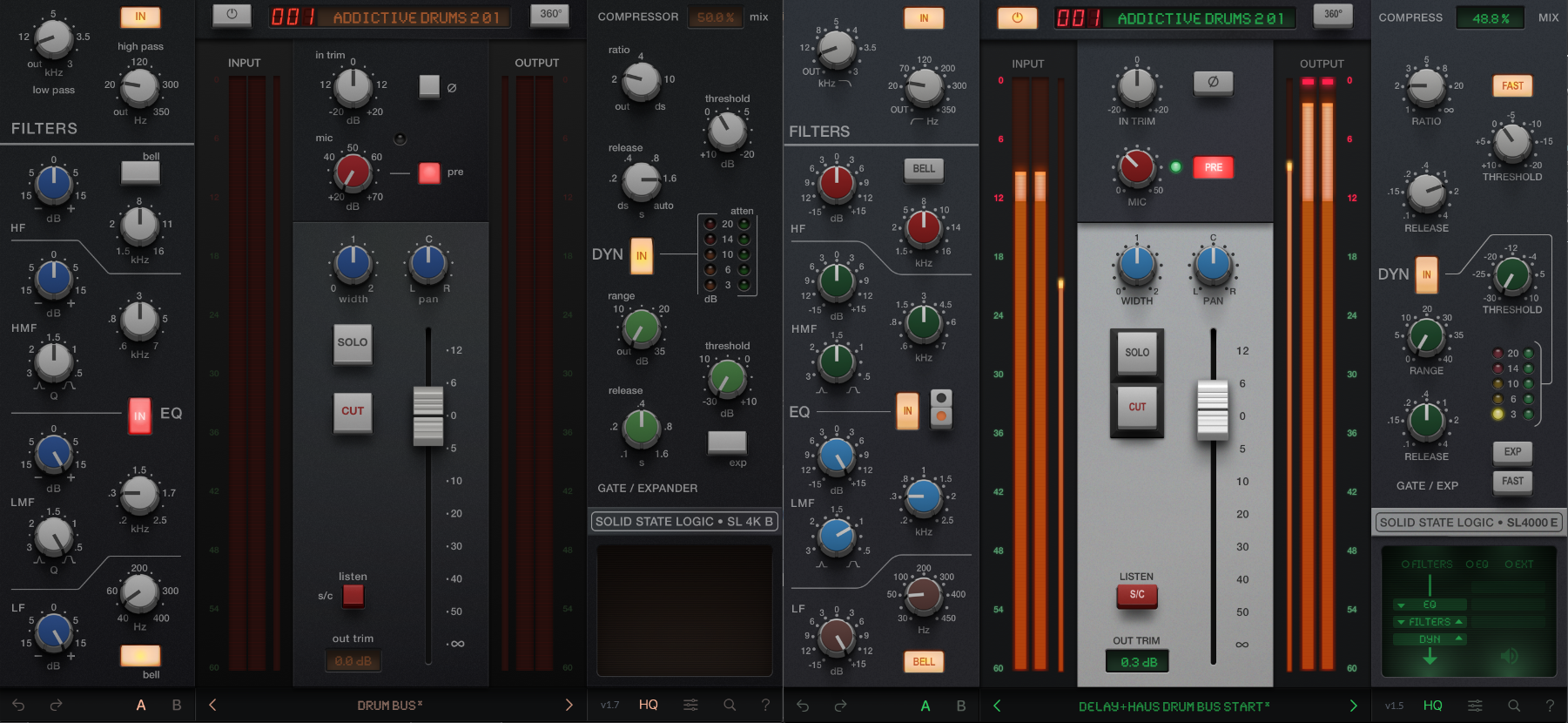Open DRUM BUS* preset list

tap(390, 705)
